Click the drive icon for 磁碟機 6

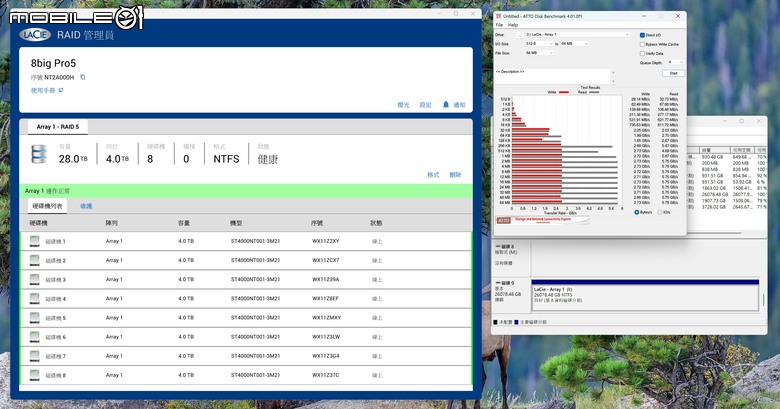coord(34,337)
